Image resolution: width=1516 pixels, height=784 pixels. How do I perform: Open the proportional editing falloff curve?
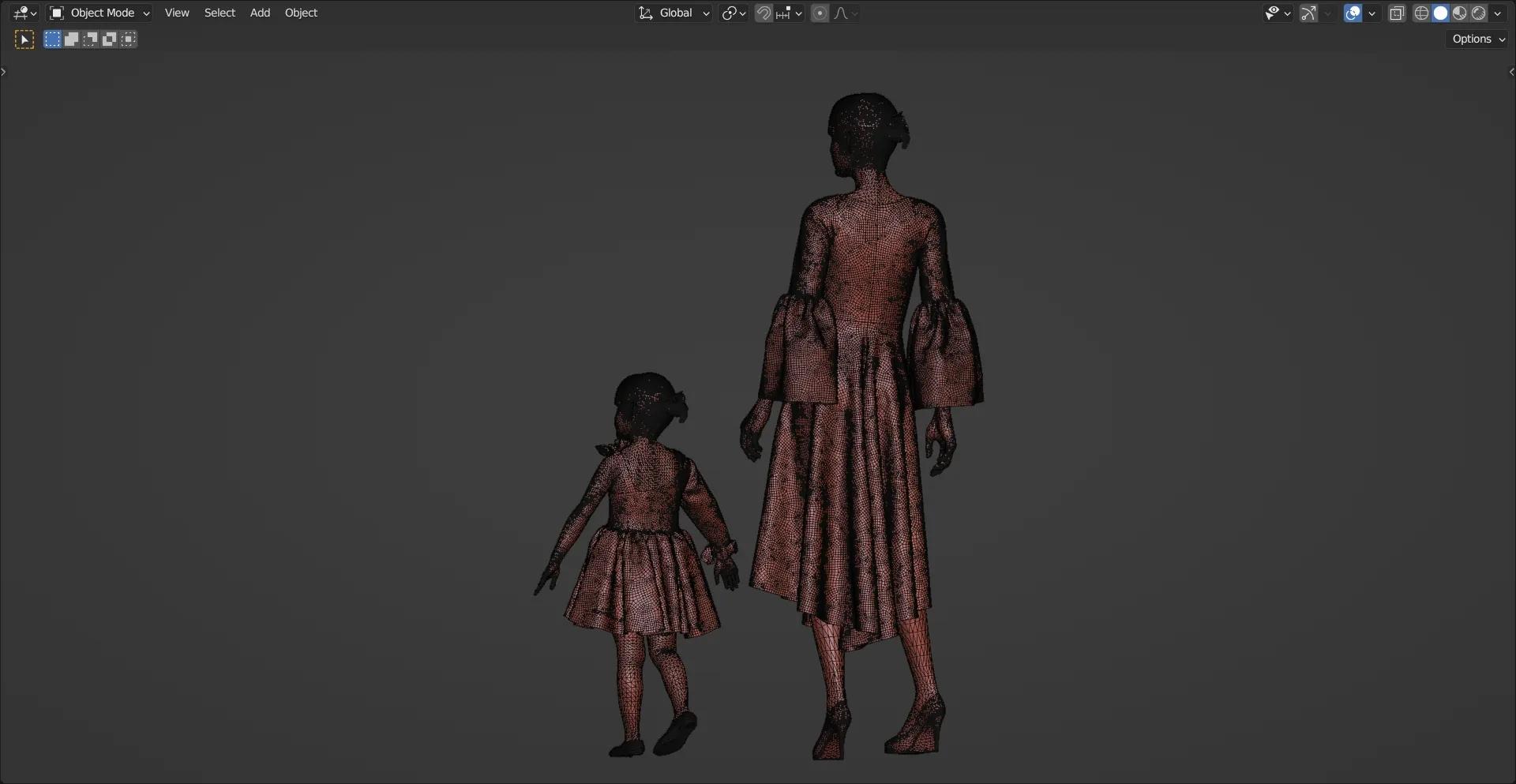pyautogui.click(x=846, y=13)
